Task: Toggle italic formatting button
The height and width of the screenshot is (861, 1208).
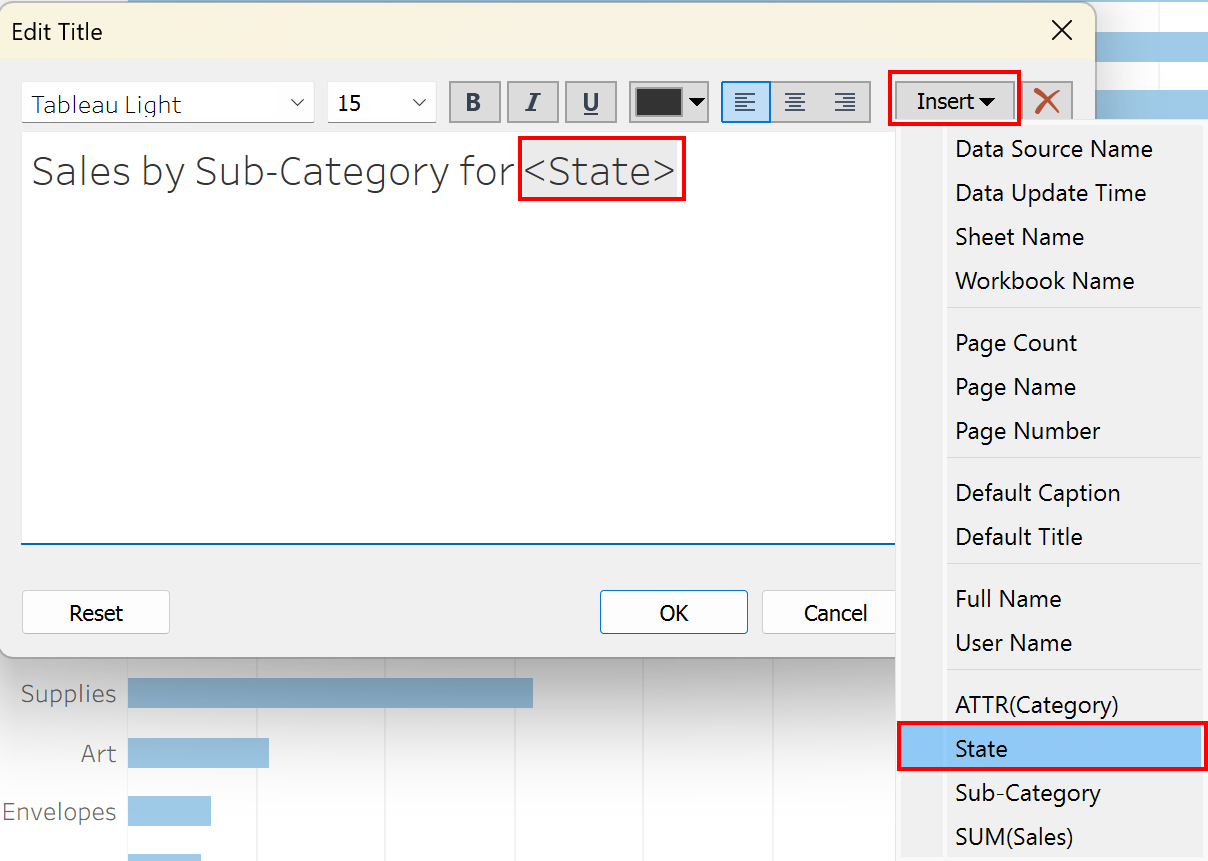Action: click(533, 102)
